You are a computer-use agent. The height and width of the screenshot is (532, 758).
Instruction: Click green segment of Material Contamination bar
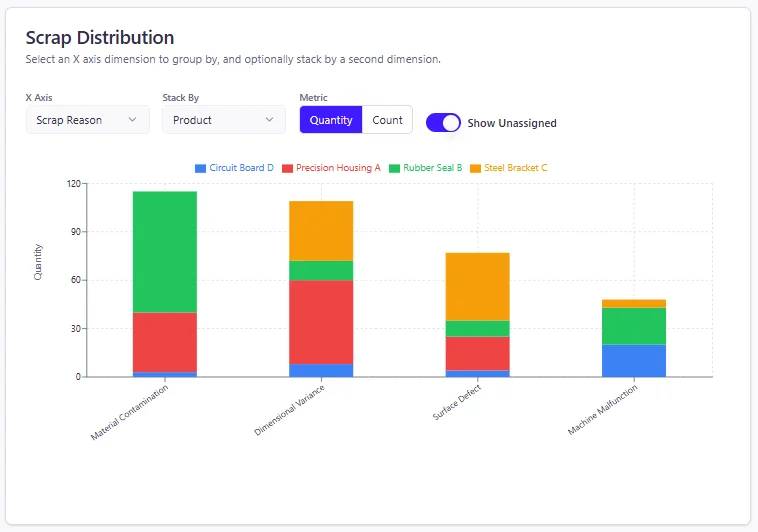[165, 252]
